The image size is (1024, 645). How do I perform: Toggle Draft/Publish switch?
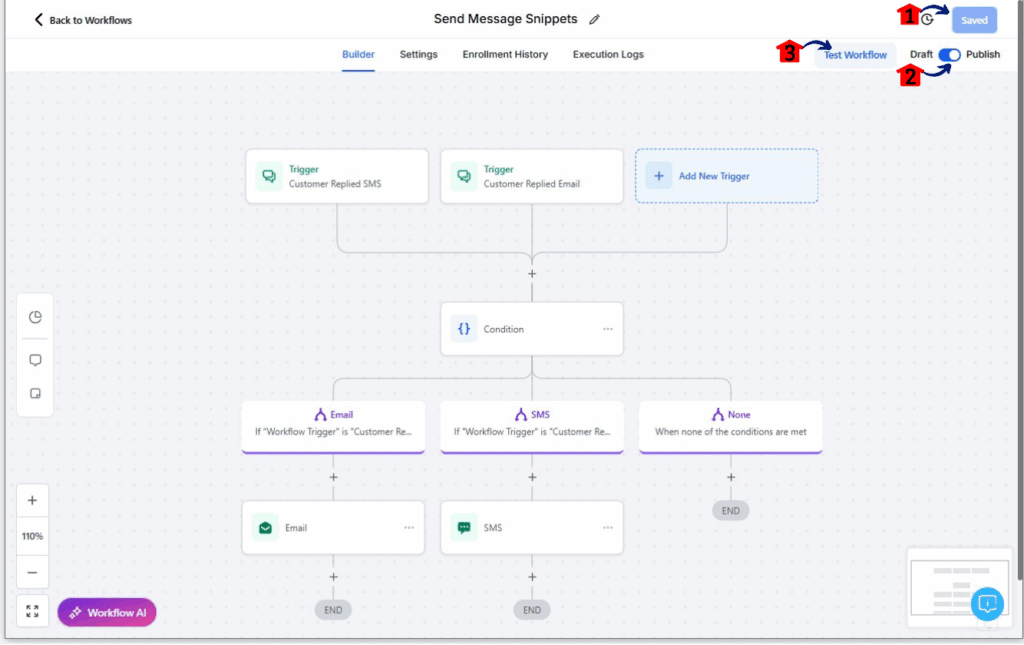(x=950, y=55)
